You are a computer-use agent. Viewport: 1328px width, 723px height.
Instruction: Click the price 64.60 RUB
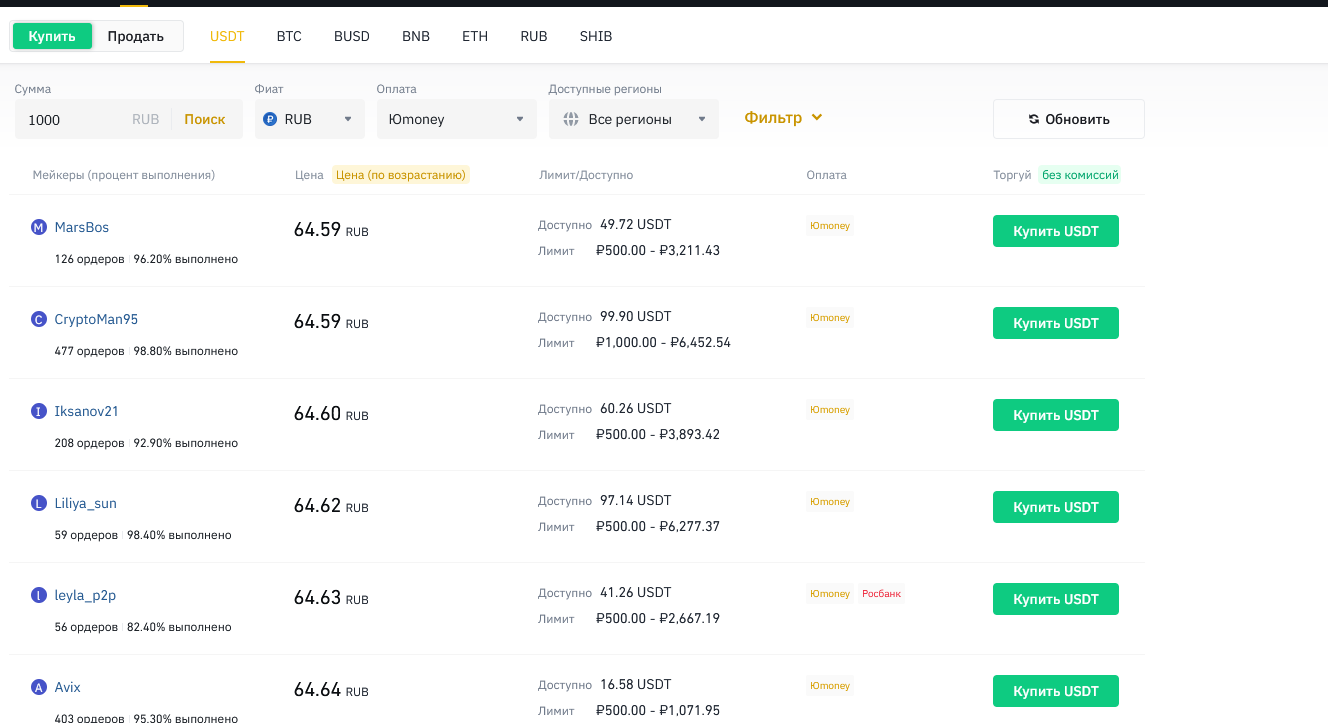coord(331,414)
